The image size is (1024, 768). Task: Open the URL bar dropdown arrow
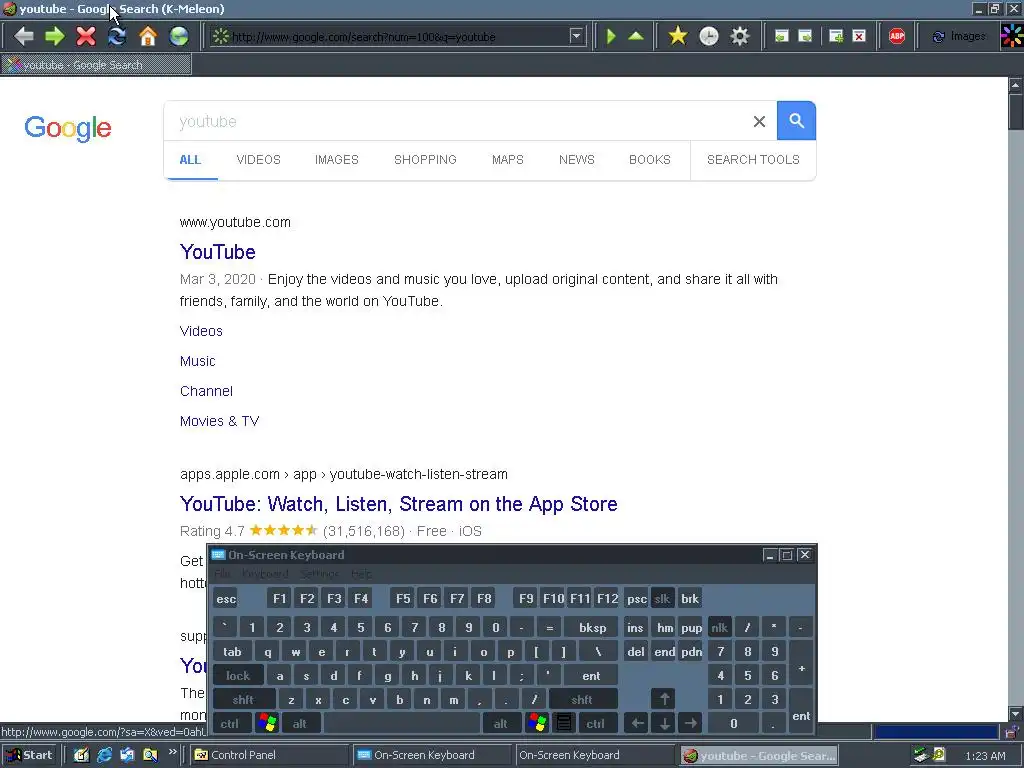(x=576, y=36)
